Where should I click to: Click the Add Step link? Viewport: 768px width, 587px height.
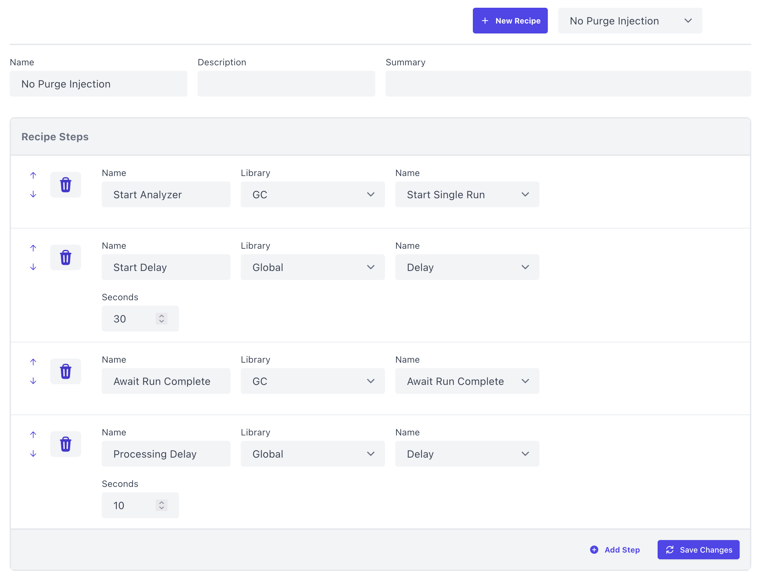(x=615, y=550)
